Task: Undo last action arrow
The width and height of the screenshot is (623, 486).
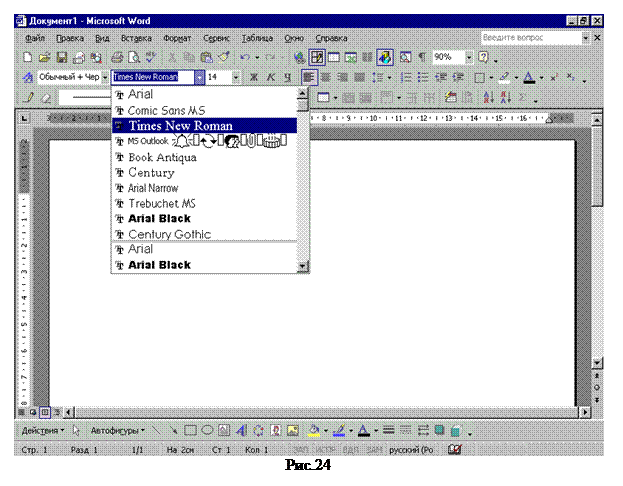Action: pyautogui.click(x=245, y=58)
